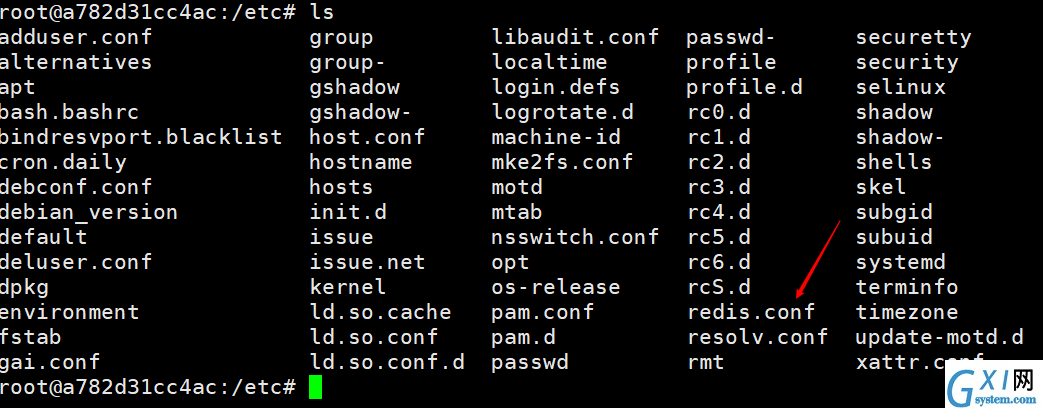Select the debian_version file name
The width and height of the screenshot is (1043, 408).
[x=88, y=212]
